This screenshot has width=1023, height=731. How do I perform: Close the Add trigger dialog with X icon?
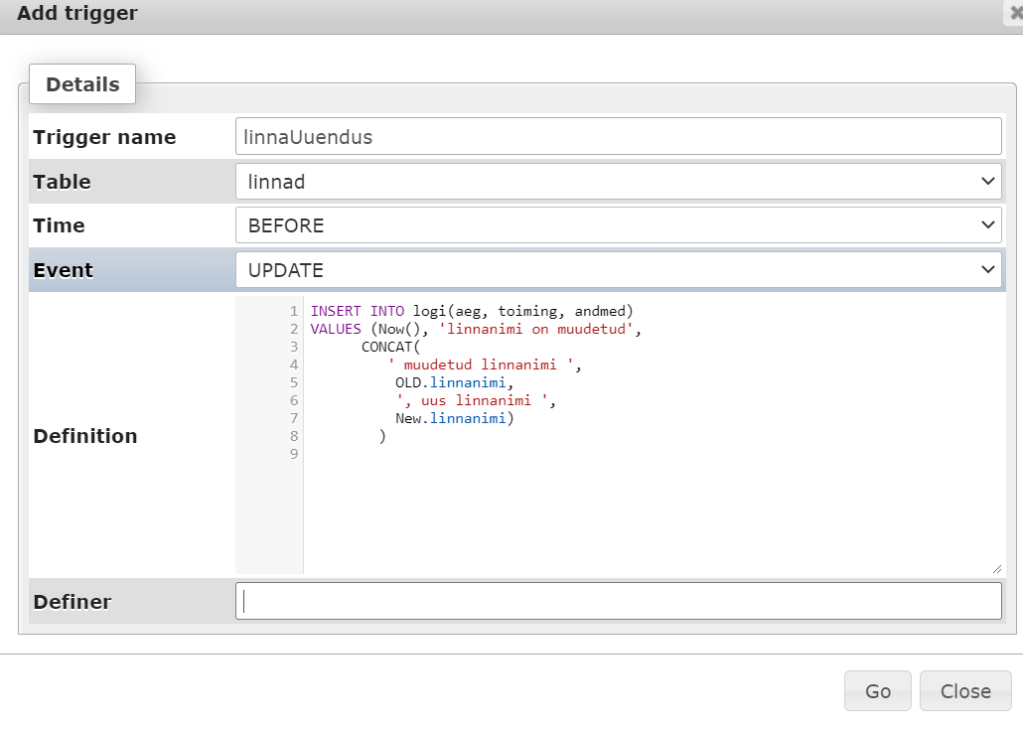(x=1016, y=14)
